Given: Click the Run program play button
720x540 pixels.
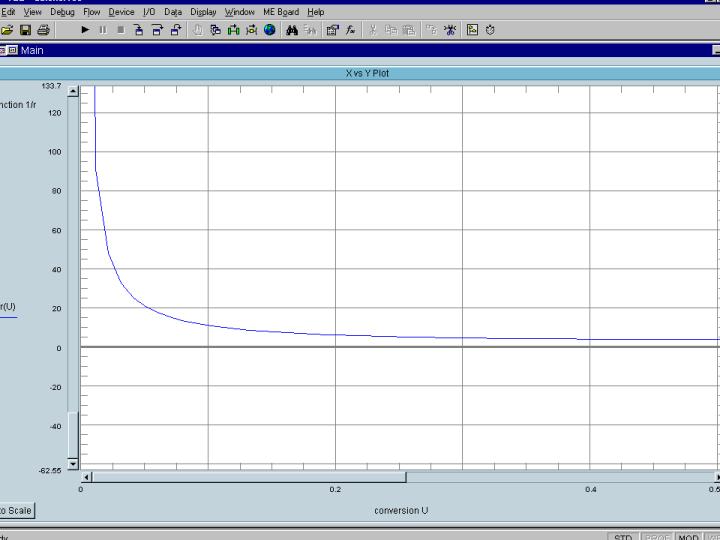Looking at the screenshot, I should (85, 30).
